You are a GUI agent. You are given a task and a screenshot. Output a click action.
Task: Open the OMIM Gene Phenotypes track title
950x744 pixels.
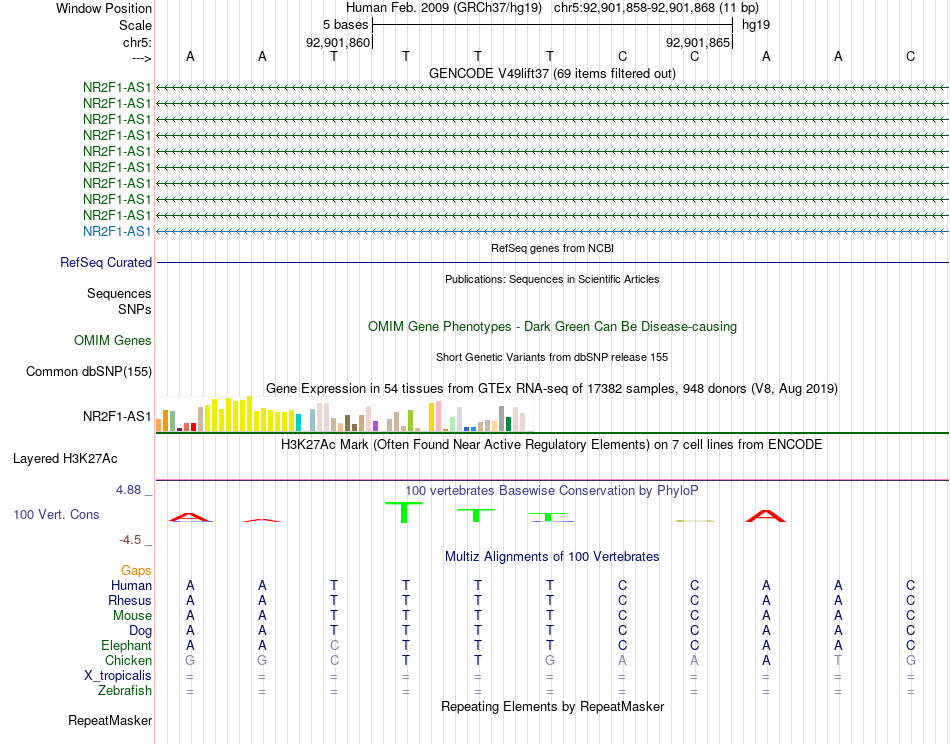pos(552,327)
